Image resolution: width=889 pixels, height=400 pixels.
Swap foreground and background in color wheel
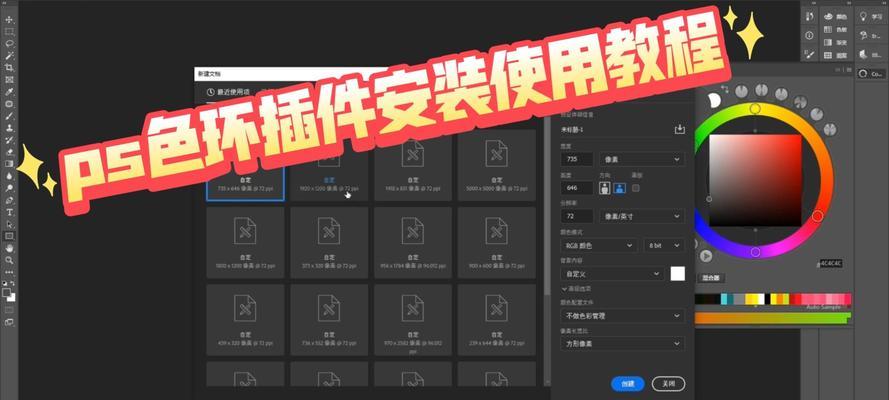coord(725,89)
